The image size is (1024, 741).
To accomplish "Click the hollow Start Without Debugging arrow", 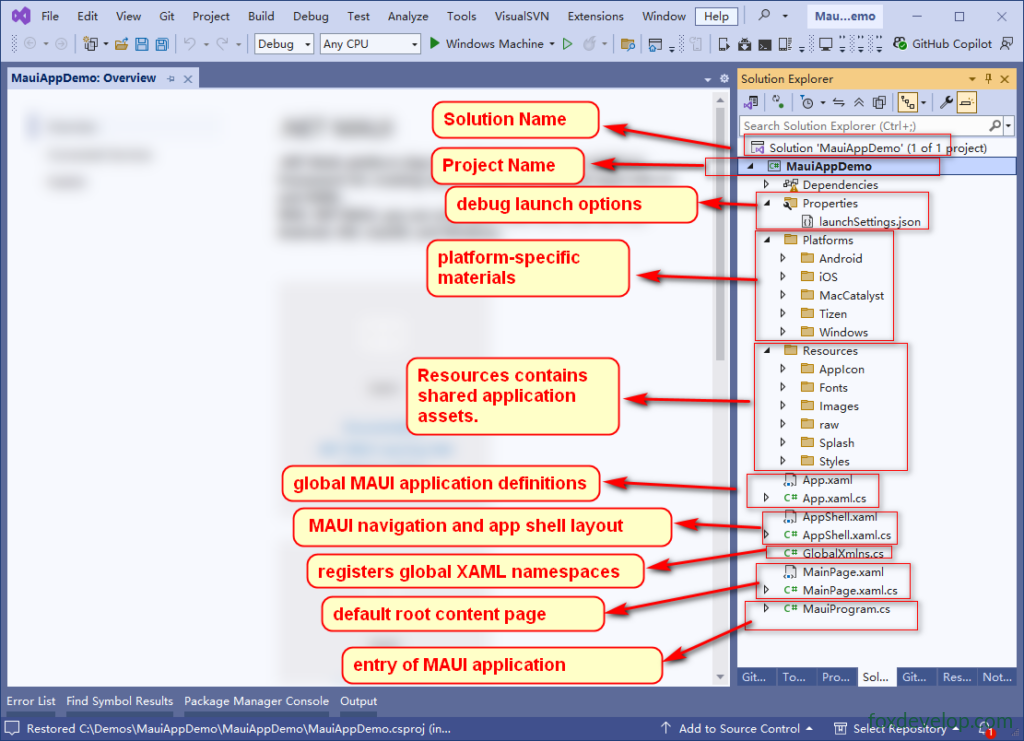I will coord(568,44).
